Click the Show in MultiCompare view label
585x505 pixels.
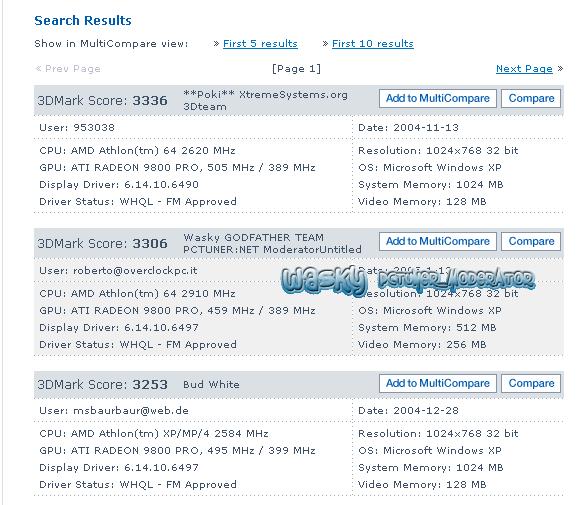[x=111, y=44]
